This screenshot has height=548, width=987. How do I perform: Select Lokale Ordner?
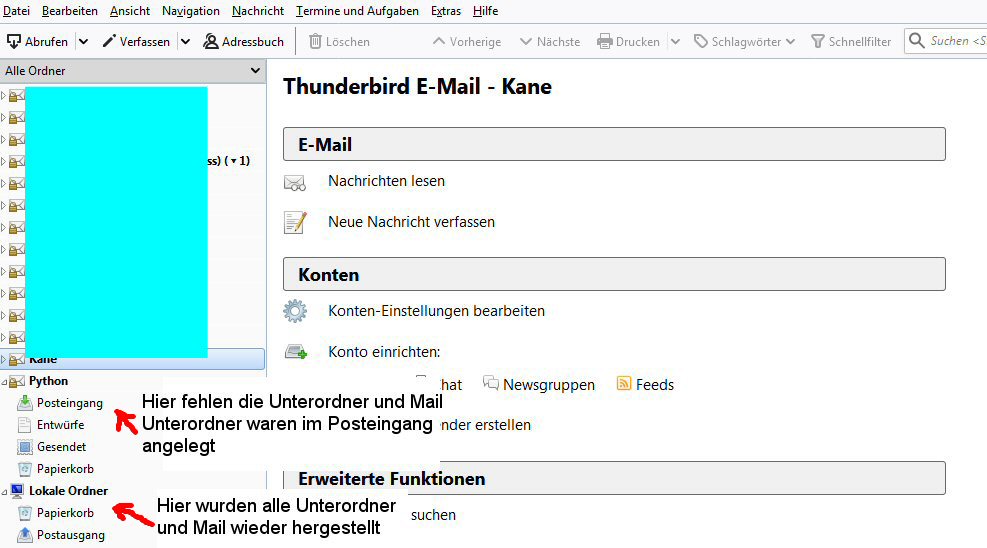(68, 491)
